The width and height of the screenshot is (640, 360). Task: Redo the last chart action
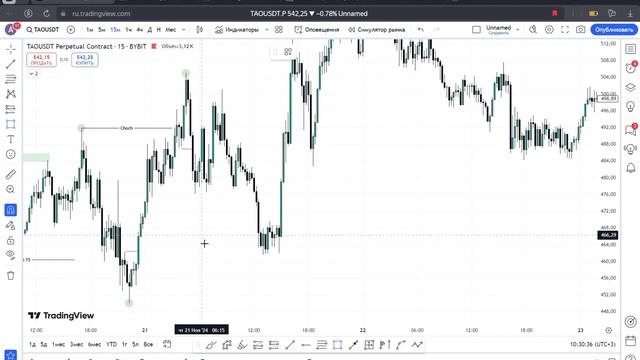pos(436,29)
